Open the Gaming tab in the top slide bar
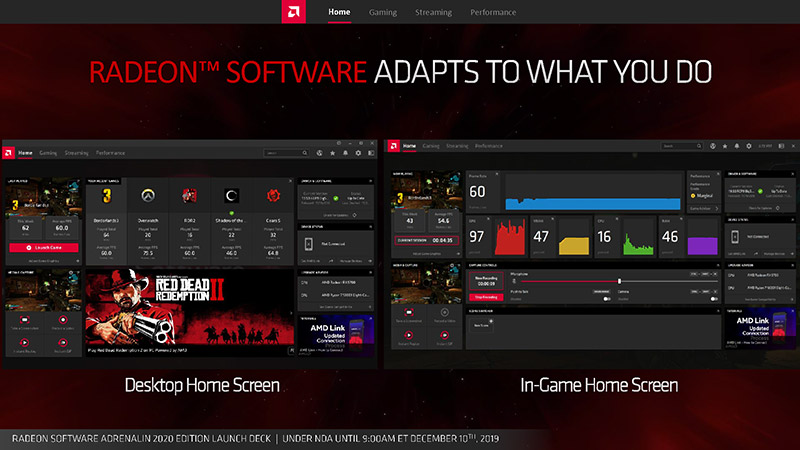 (x=383, y=12)
